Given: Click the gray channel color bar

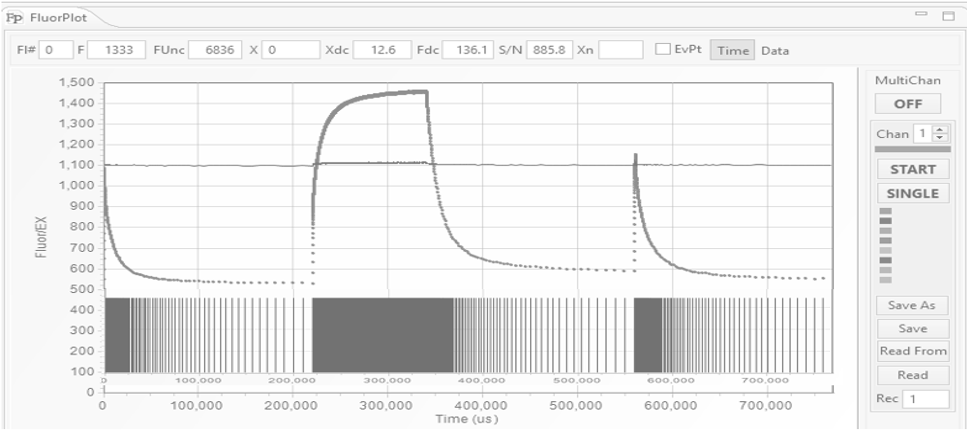Looking at the screenshot, I should 911,150.
